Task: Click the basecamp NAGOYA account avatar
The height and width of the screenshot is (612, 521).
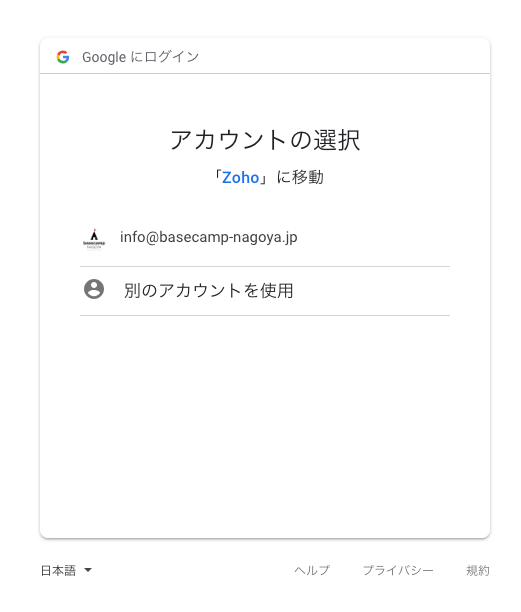Action: [94, 238]
